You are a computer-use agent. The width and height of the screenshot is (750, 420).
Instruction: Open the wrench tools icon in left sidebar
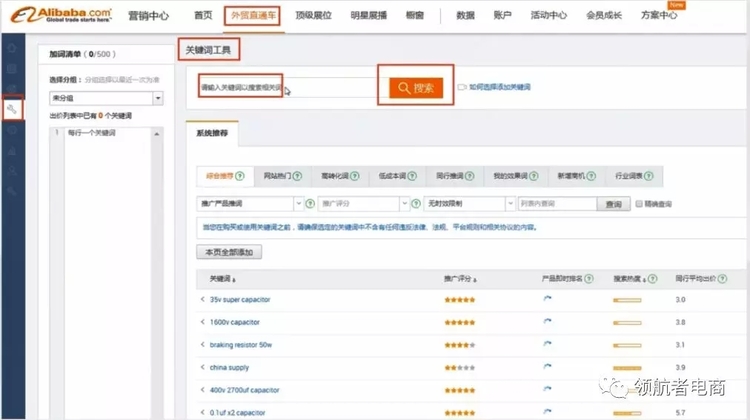point(13,108)
